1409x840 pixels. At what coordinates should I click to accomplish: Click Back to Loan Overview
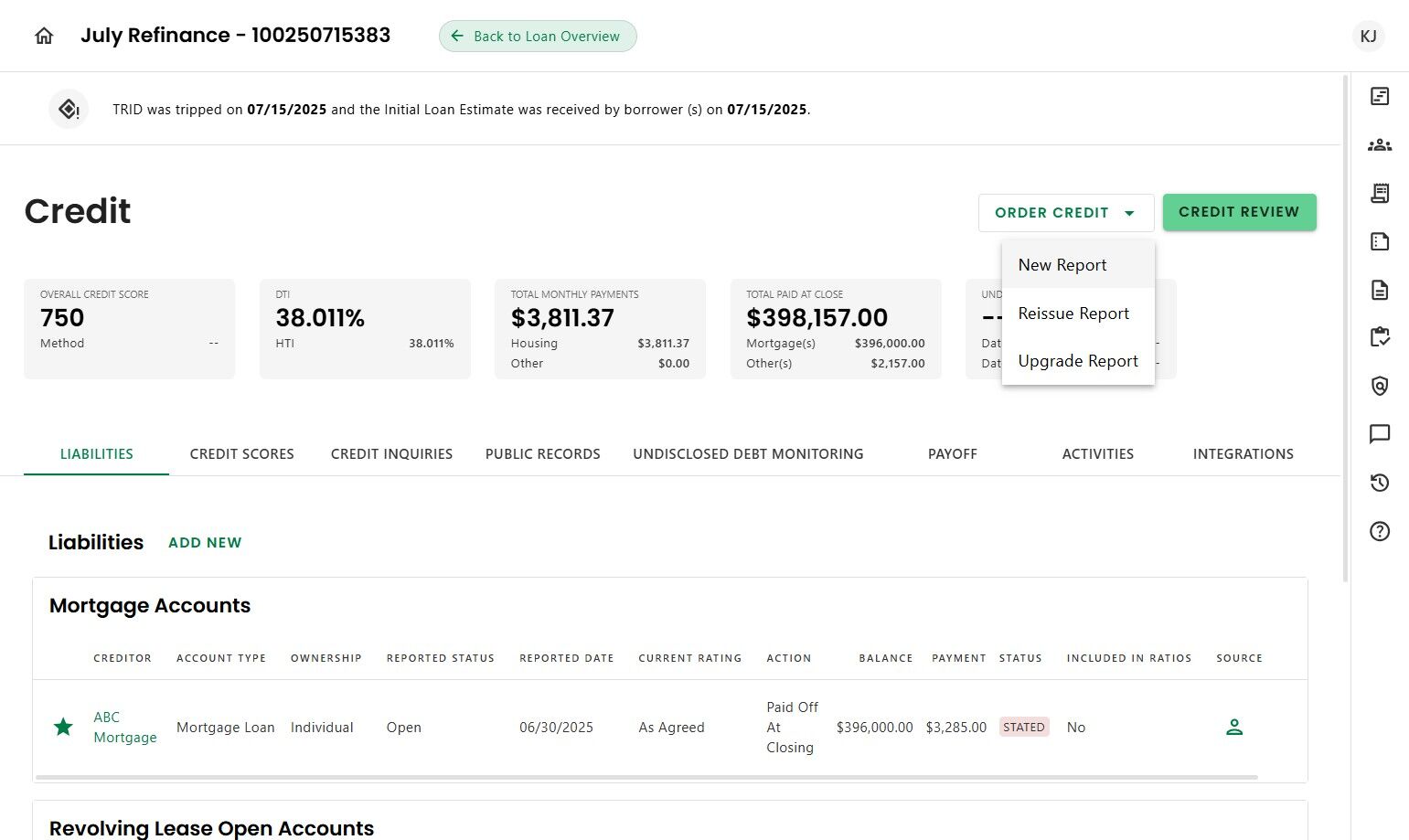pyautogui.click(x=538, y=37)
